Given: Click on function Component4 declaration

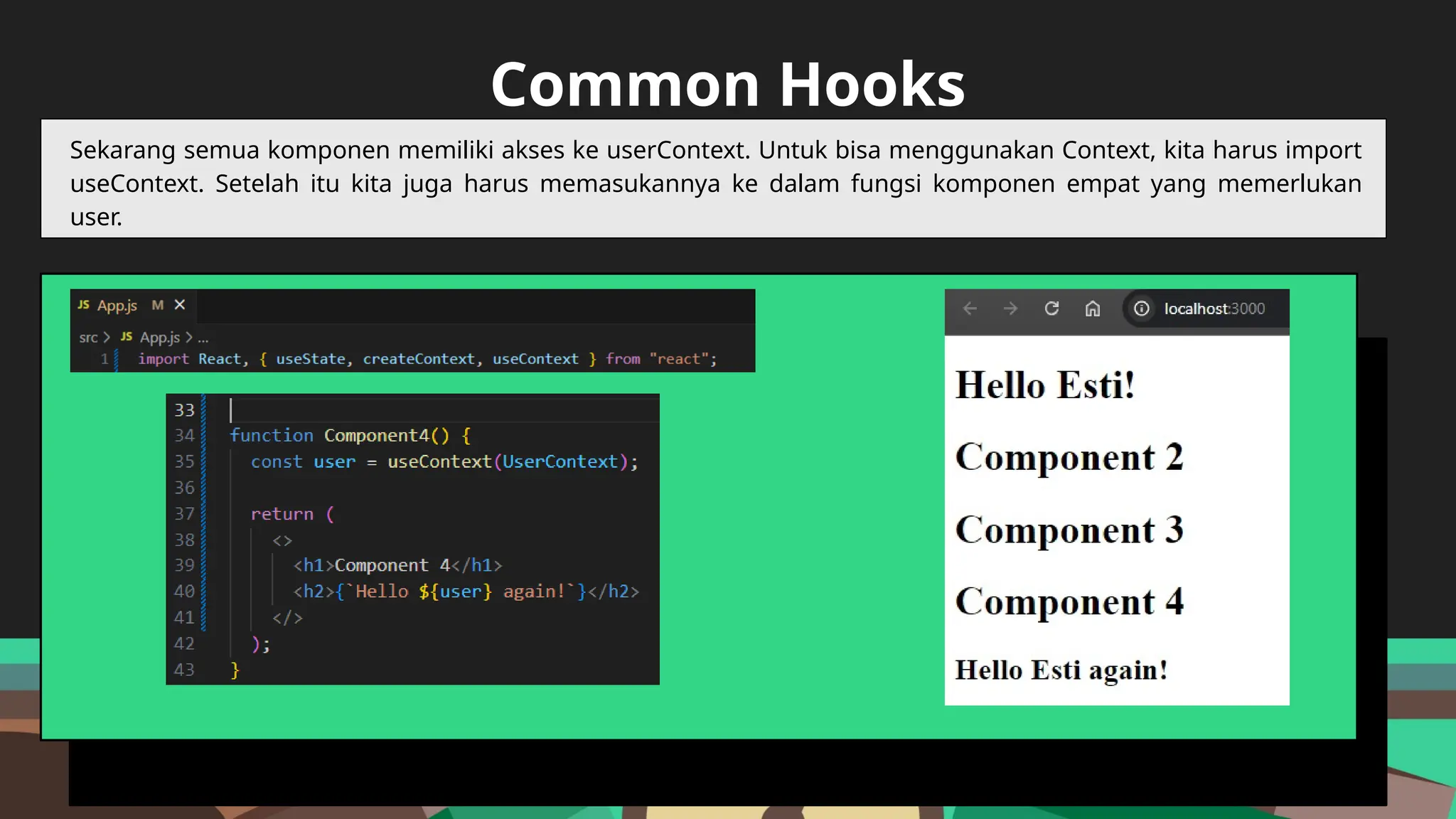Looking at the screenshot, I should pos(349,435).
